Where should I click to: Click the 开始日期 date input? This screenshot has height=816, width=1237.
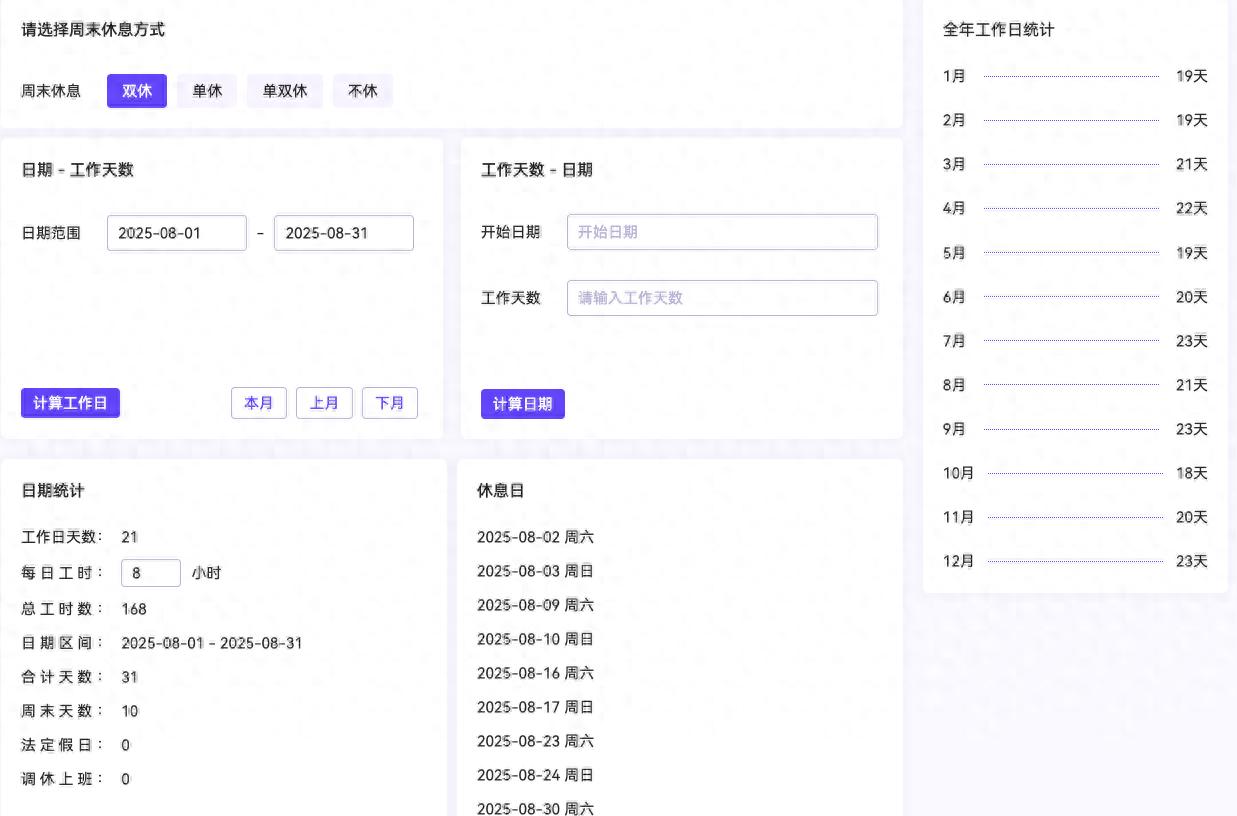tap(722, 232)
